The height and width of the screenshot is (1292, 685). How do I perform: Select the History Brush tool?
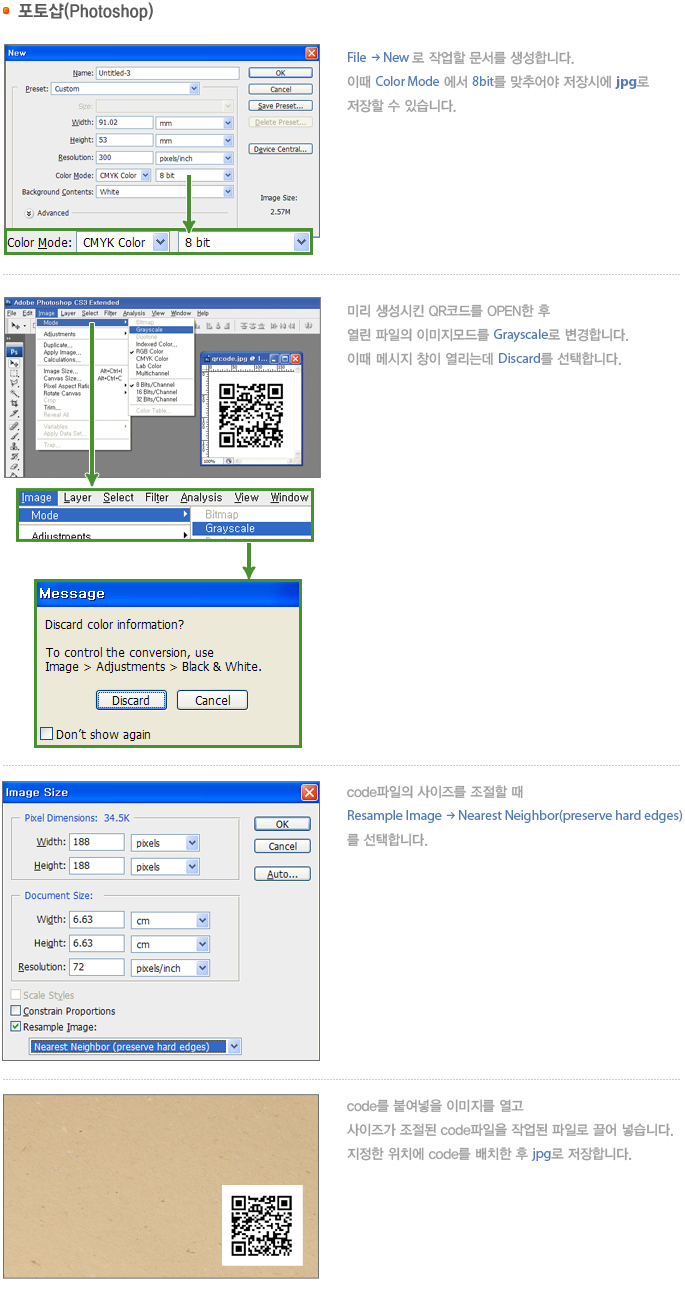(x=14, y=456)
